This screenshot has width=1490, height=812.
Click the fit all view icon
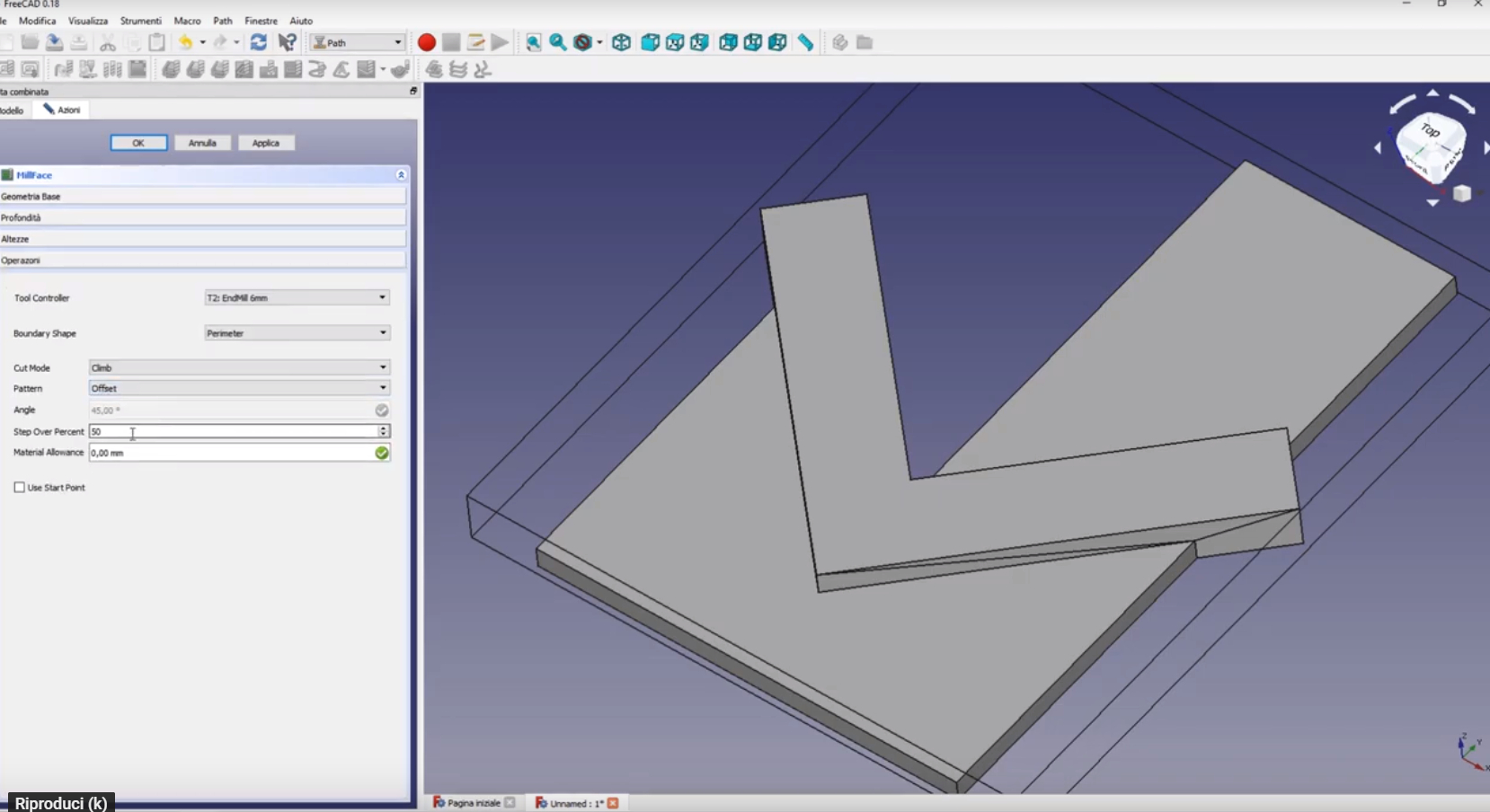point(534,42)
